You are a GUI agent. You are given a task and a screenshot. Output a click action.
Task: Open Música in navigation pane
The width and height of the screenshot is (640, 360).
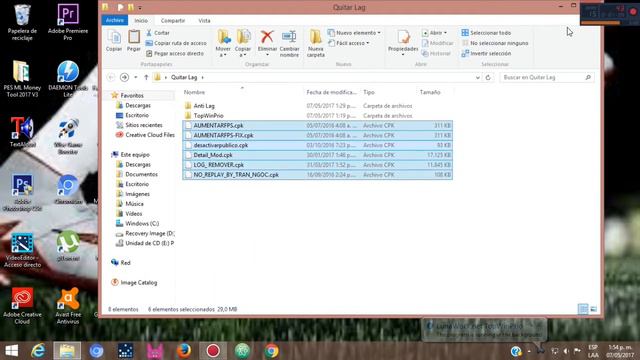coord(134,204)
